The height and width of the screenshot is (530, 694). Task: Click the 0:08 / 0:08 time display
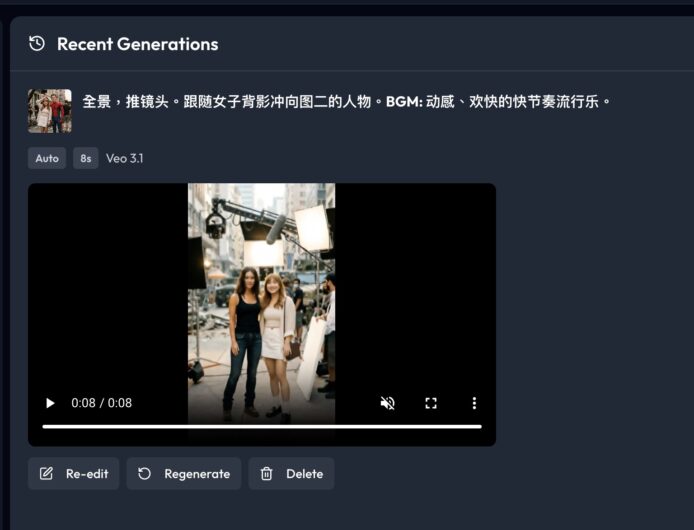(101, 403)
